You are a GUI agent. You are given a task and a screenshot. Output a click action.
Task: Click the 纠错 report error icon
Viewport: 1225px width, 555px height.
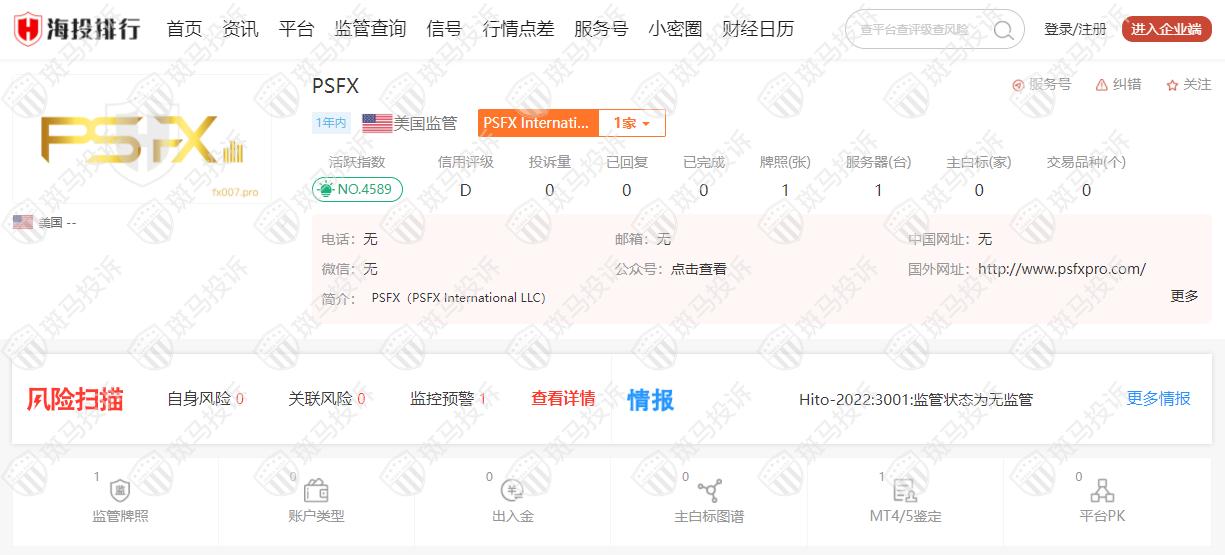(1102, 85)
